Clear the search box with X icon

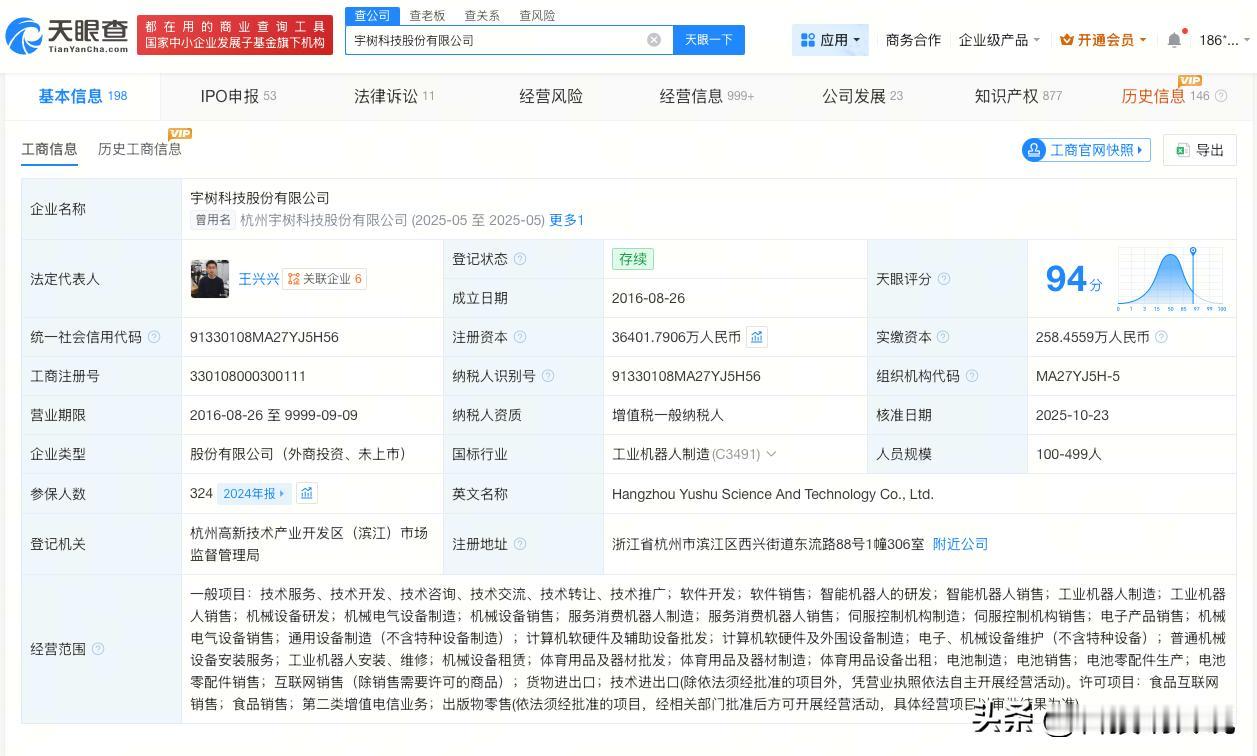(654, 40)
